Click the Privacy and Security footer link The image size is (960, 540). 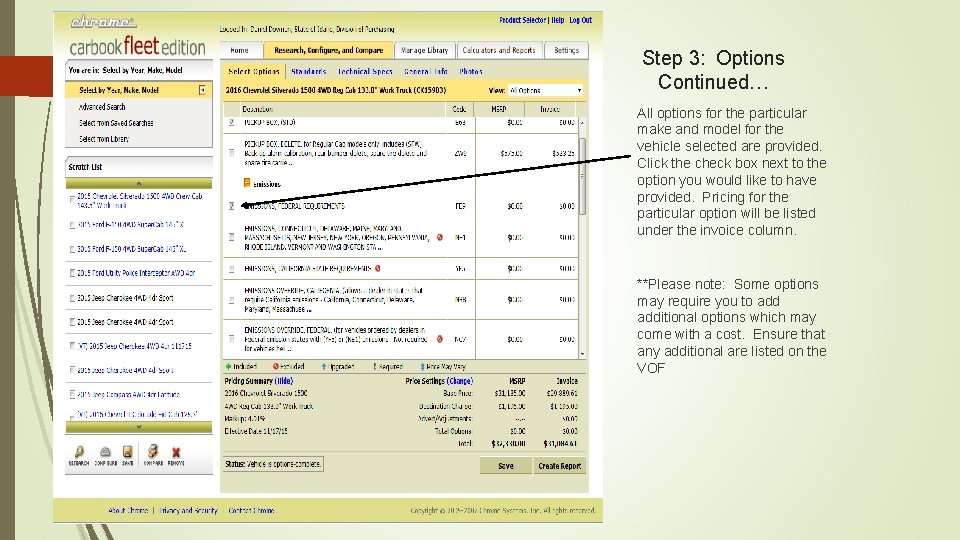(189, 511)
